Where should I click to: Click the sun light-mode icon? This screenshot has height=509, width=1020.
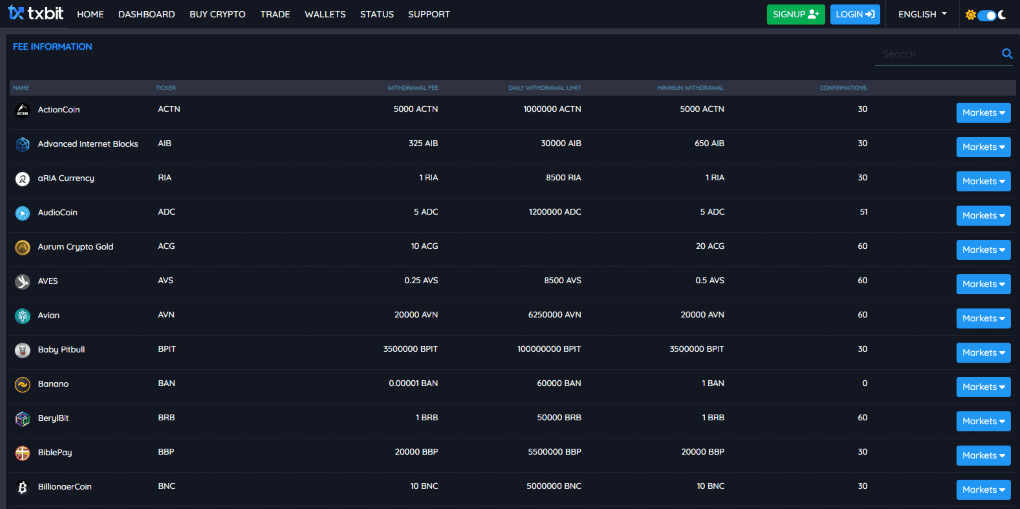(970, 14)
